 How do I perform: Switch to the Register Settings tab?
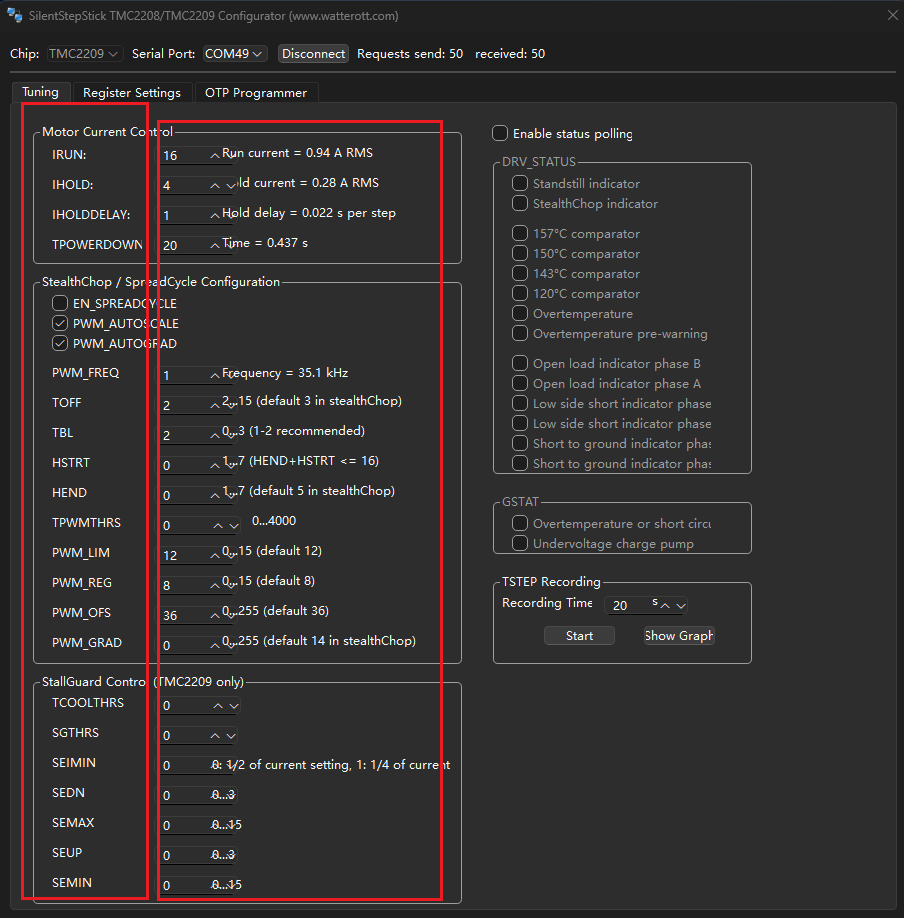[132, 93]
